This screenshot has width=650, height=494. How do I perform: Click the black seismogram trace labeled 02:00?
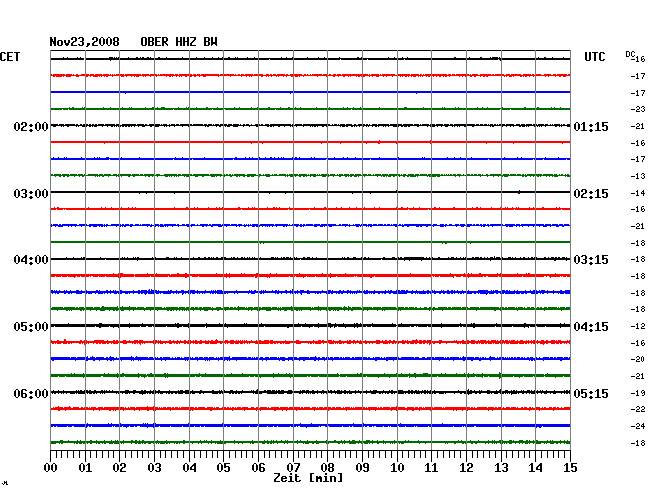(x=310, y=125)
